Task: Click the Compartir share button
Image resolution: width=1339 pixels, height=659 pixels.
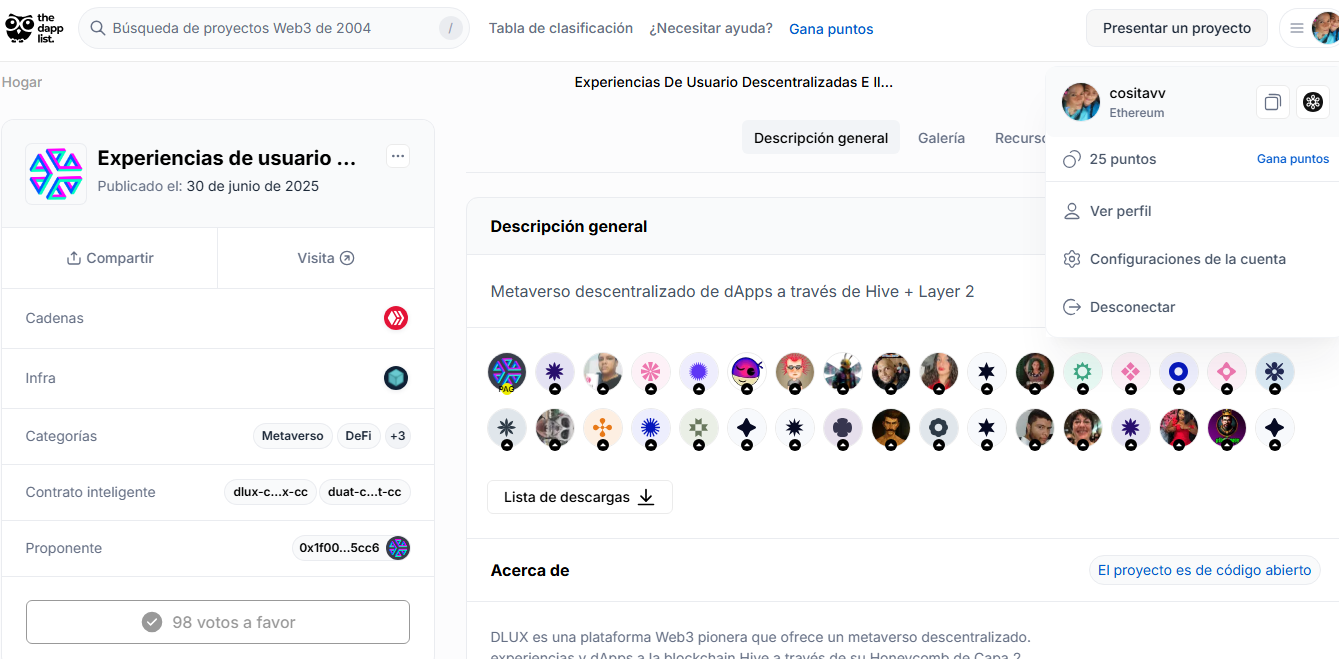Action: click(x=110, y=258)
